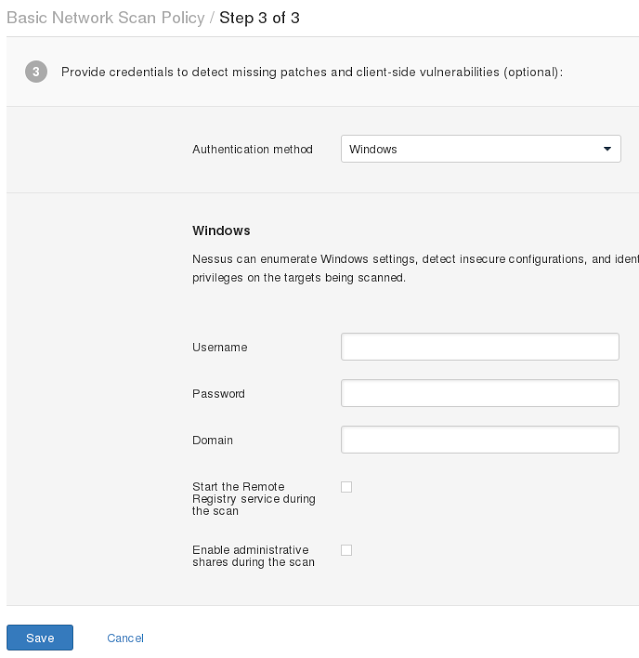Screen dimensions: 639x658
Task: Click the Domain label
Action: (x=212, y=440)
